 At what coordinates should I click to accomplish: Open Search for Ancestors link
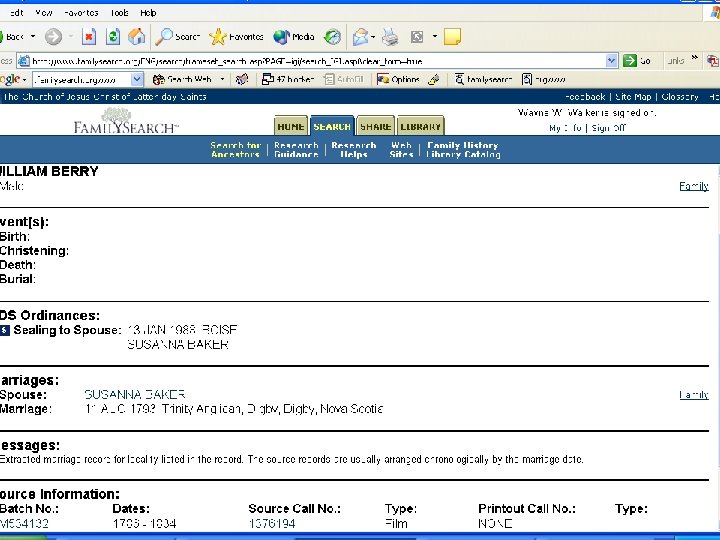(x=236, y=150)
